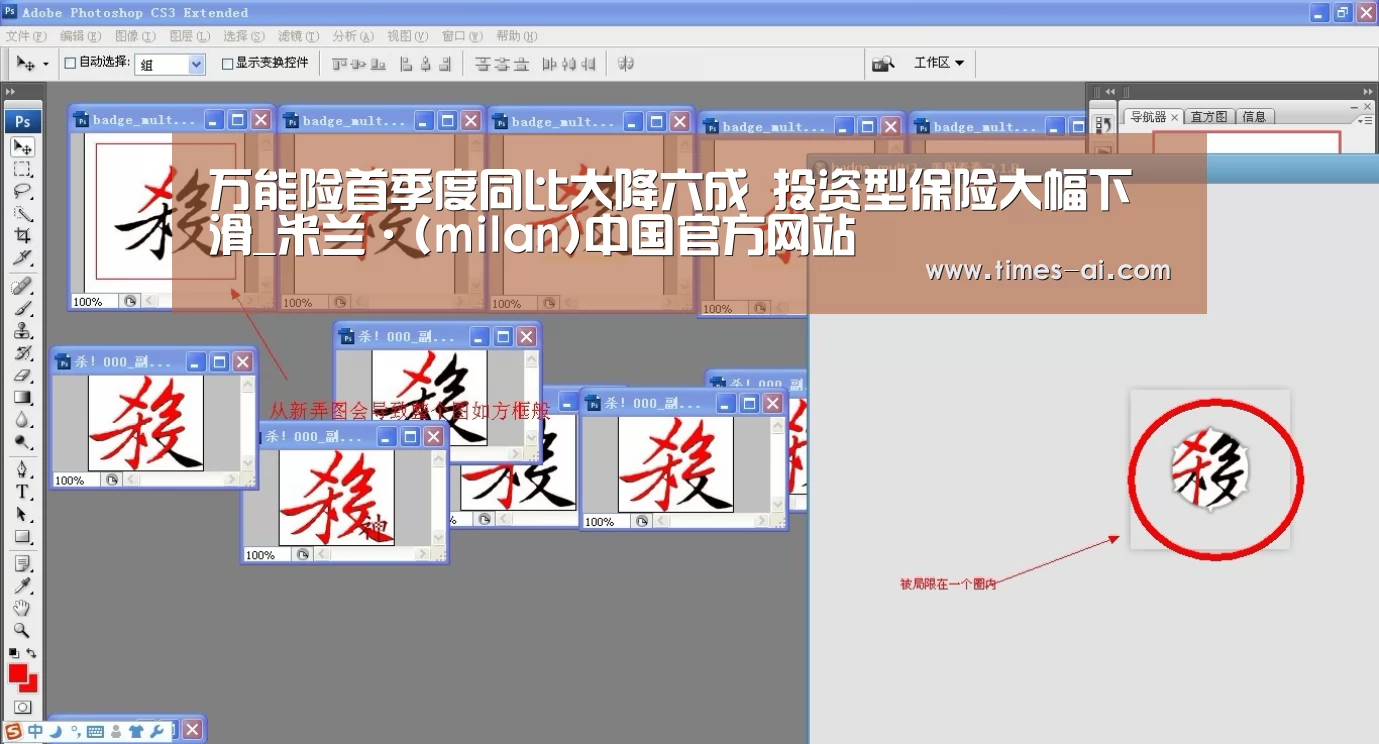Select the Pen tool
1379x744 pixels.
(x=22, y=470)
